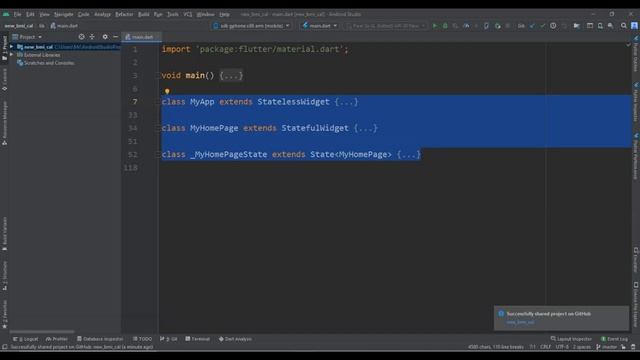
Task: Toggle the Favorites side tool window tab
Action: 4,314
